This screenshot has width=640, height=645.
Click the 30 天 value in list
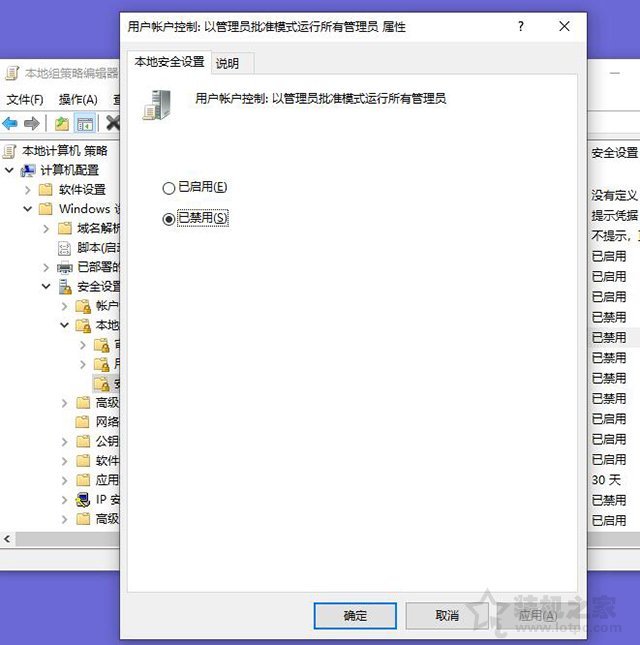(606, 480)
